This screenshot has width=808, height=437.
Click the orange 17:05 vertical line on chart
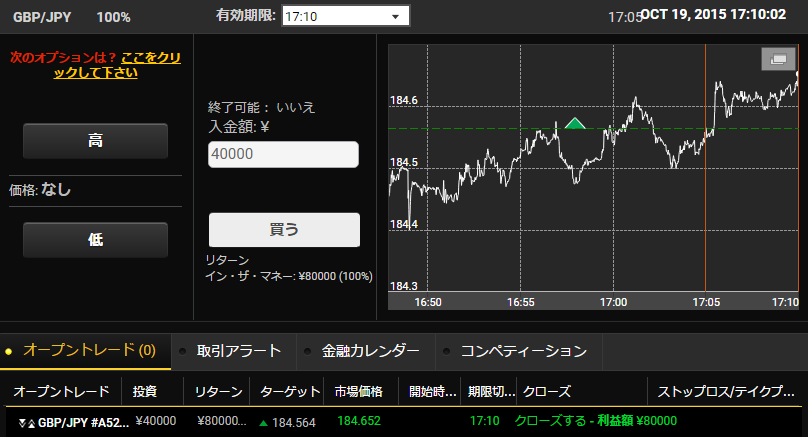(x=705, y=167)
